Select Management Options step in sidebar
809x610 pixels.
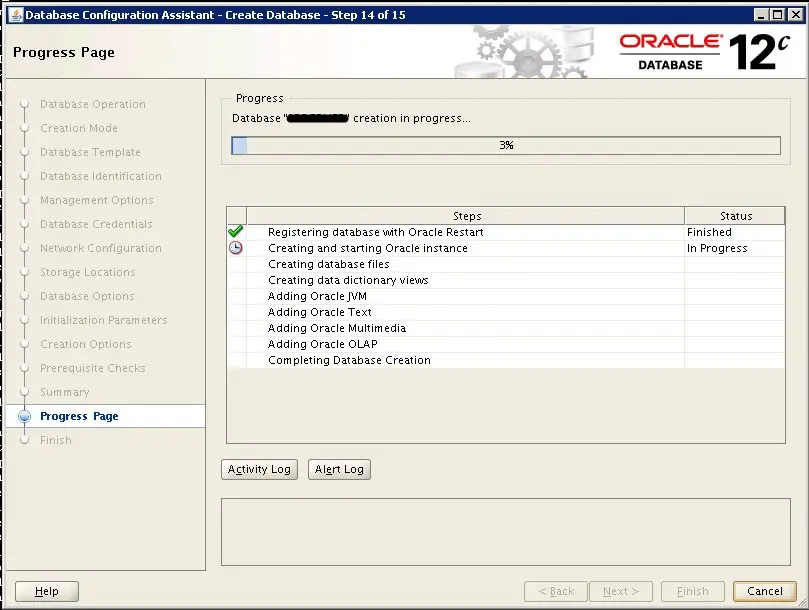(x=97, y=200)
